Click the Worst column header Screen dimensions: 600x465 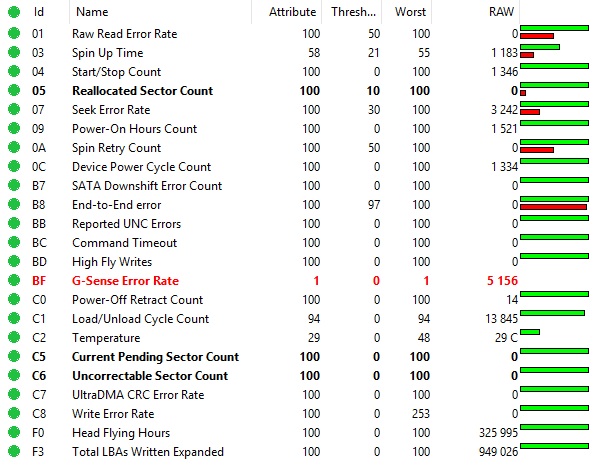(410, 12)
